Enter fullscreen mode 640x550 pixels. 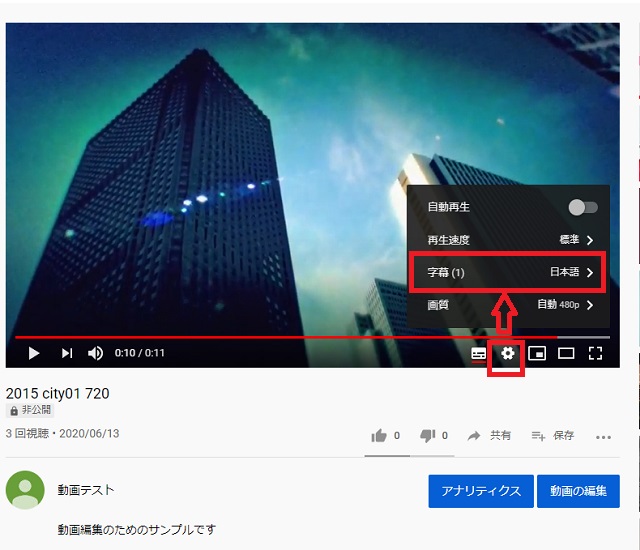click(x=595, y=353)
